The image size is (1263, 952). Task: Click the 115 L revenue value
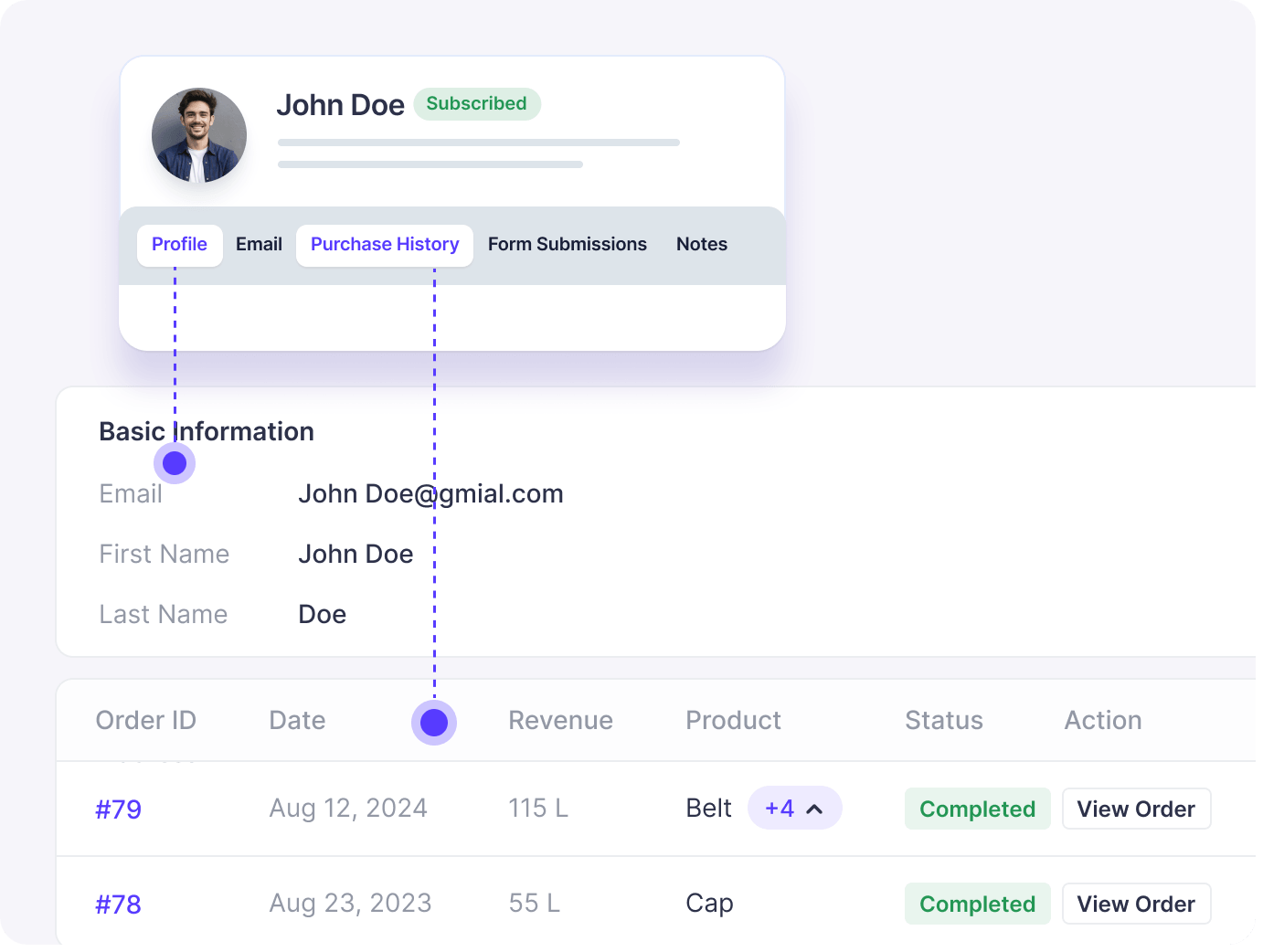pos(538,809)
